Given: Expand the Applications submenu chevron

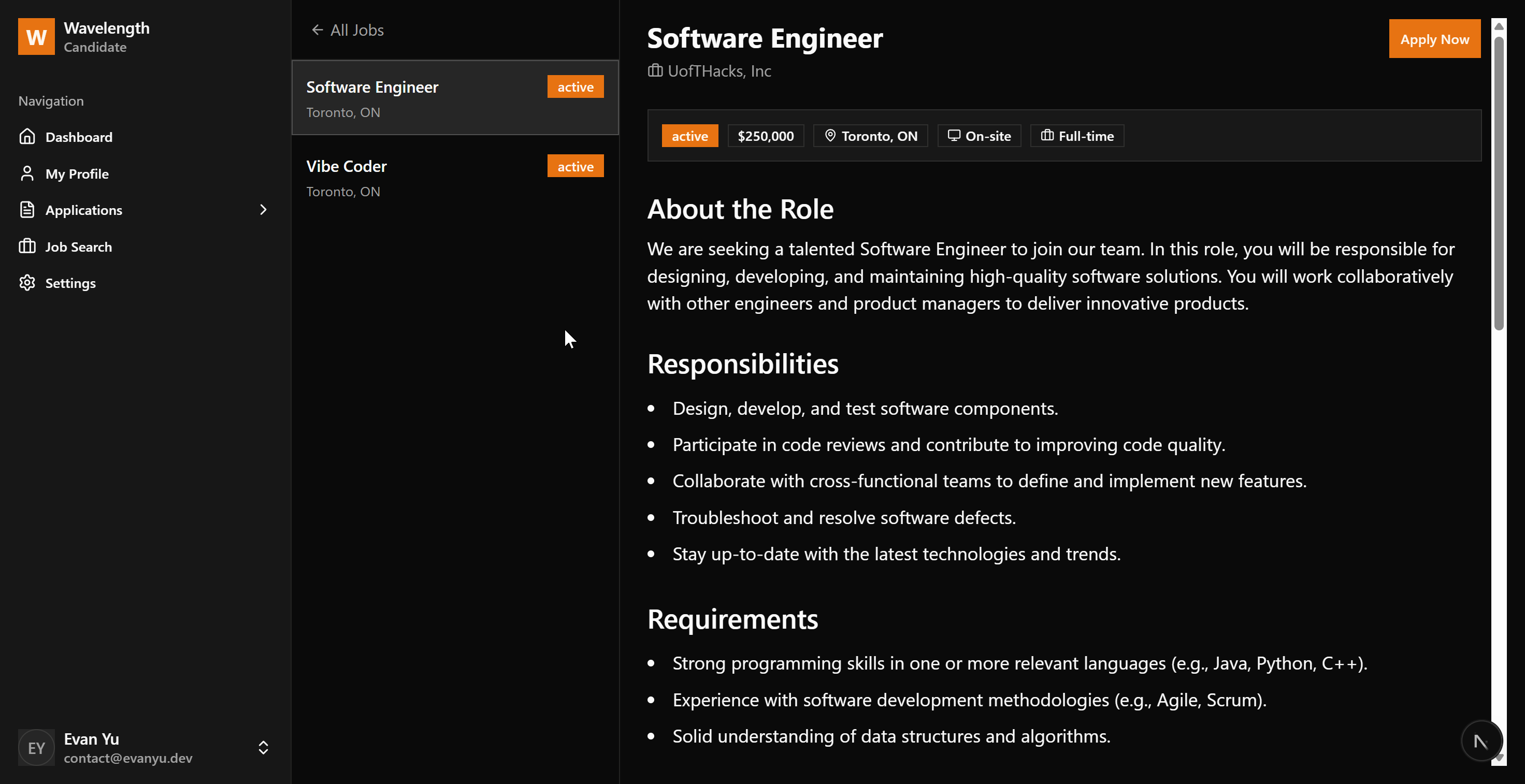Looking at the screenshot, I should 263,209.
